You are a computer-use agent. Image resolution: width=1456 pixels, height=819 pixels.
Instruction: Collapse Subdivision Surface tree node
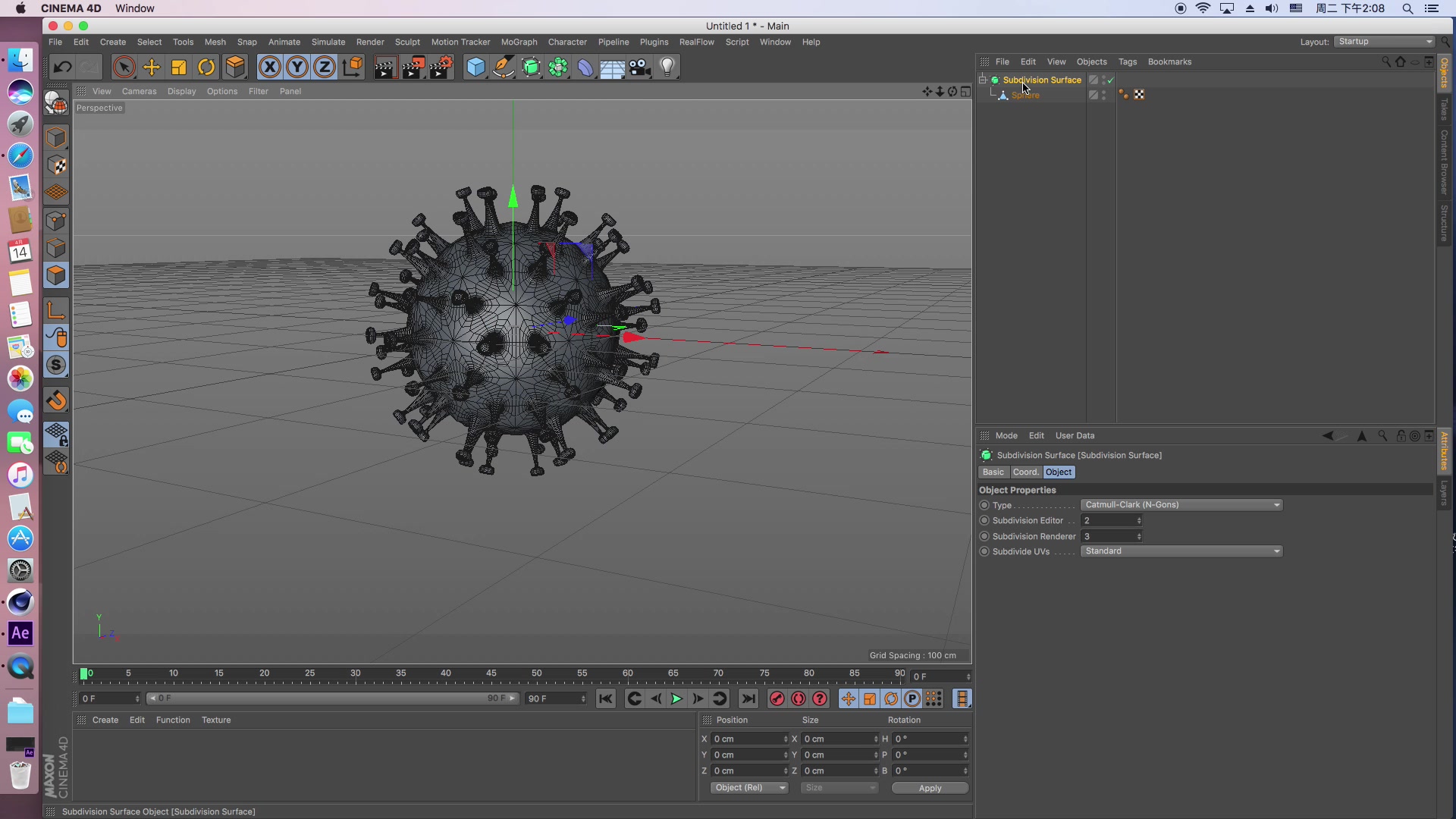click(x=983, y=80)
